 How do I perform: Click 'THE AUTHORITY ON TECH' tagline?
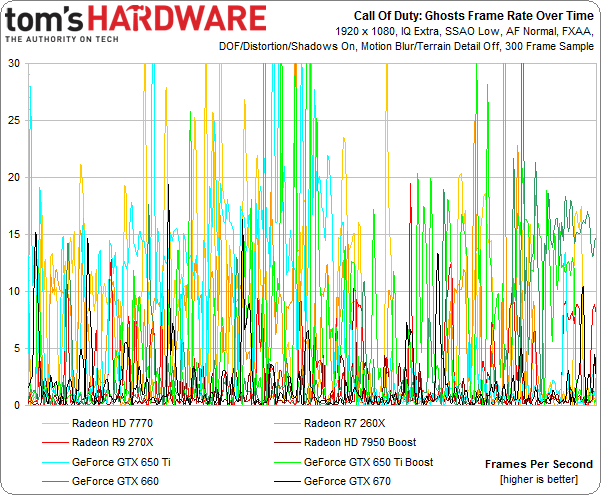(62, 39)
